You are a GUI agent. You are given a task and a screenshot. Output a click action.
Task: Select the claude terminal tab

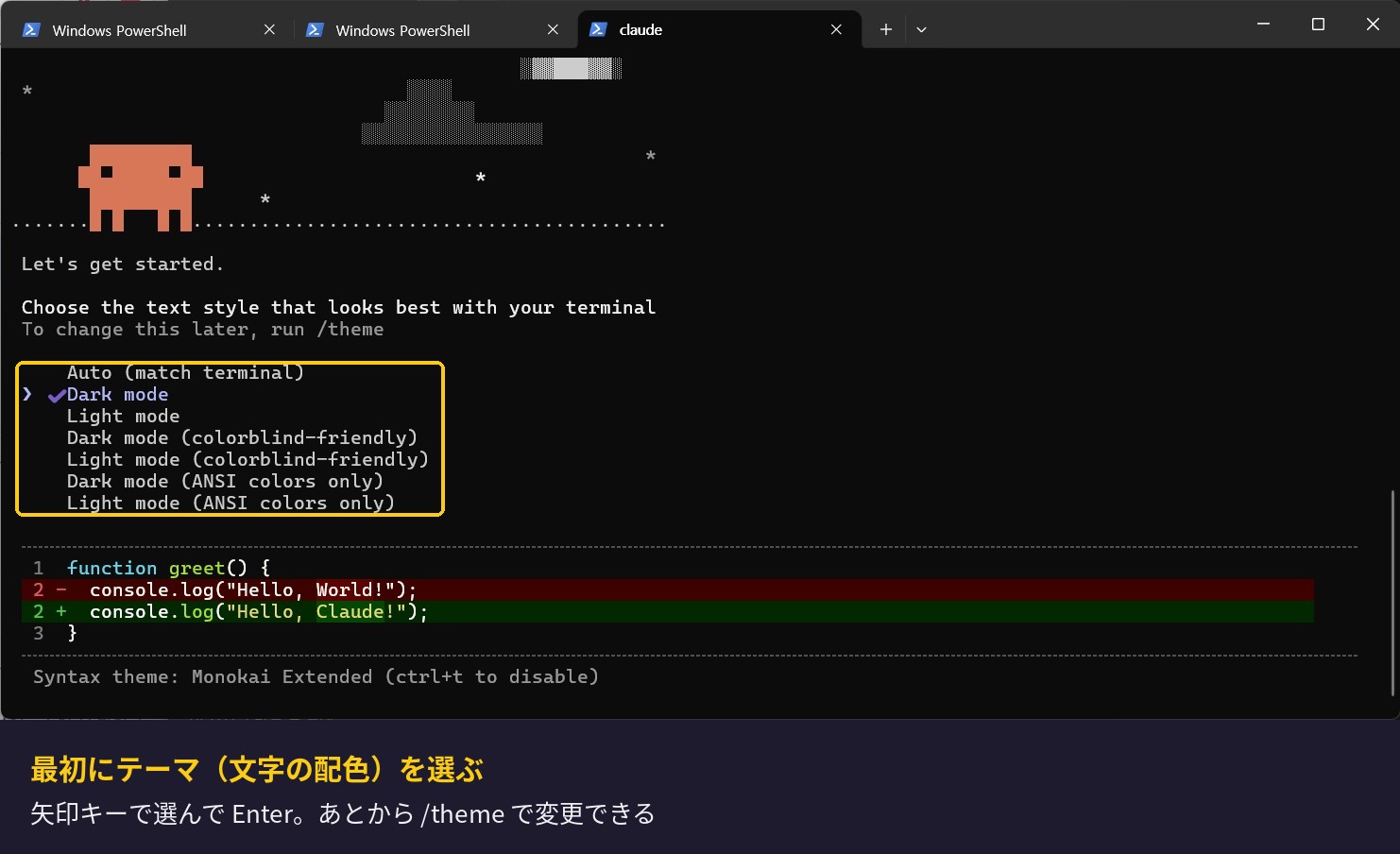[x=718, y=29]
